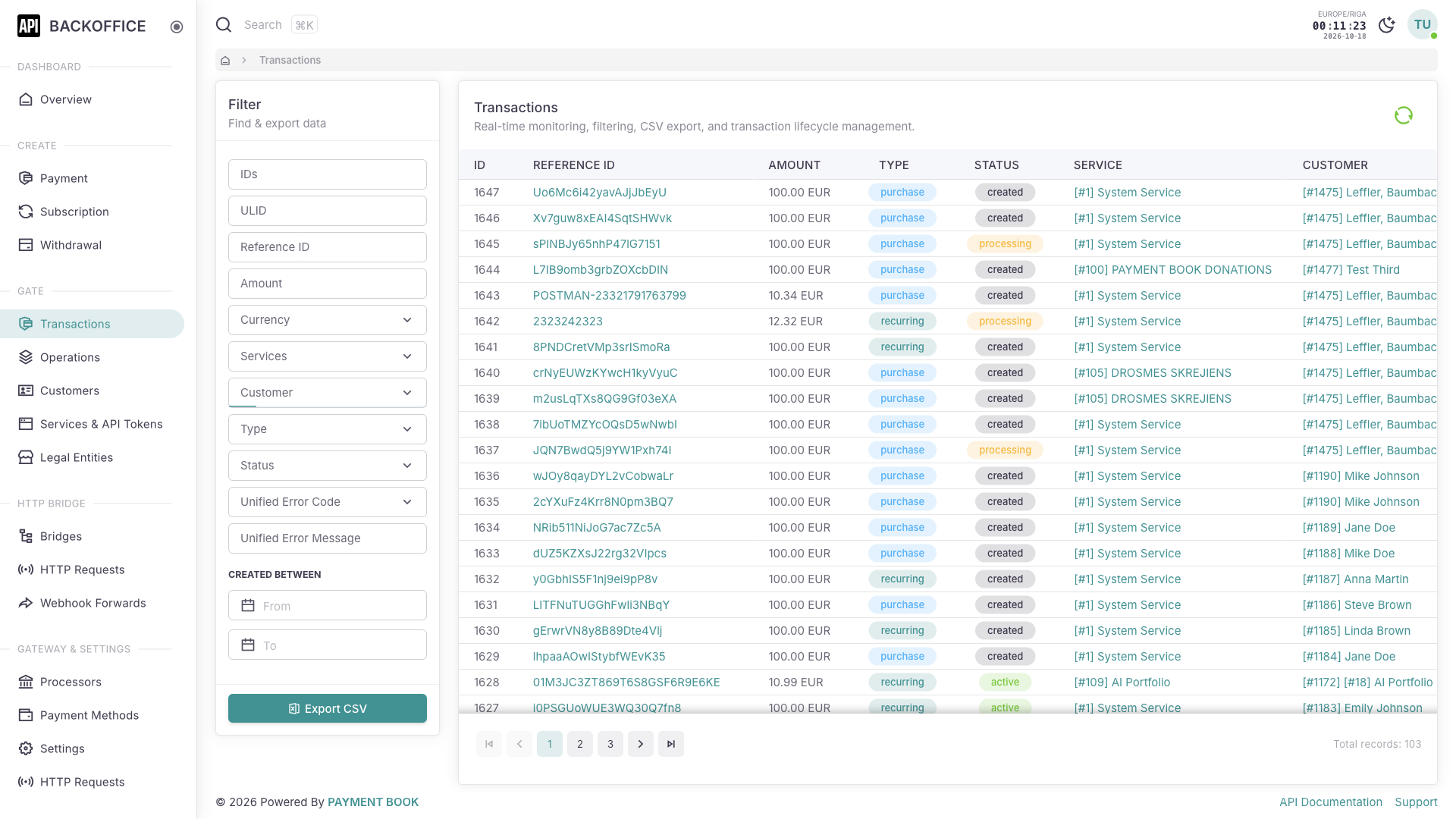This screenshot has width=1456, height=819.
Task: Go to page 3
Action: (x=610, y=744)
